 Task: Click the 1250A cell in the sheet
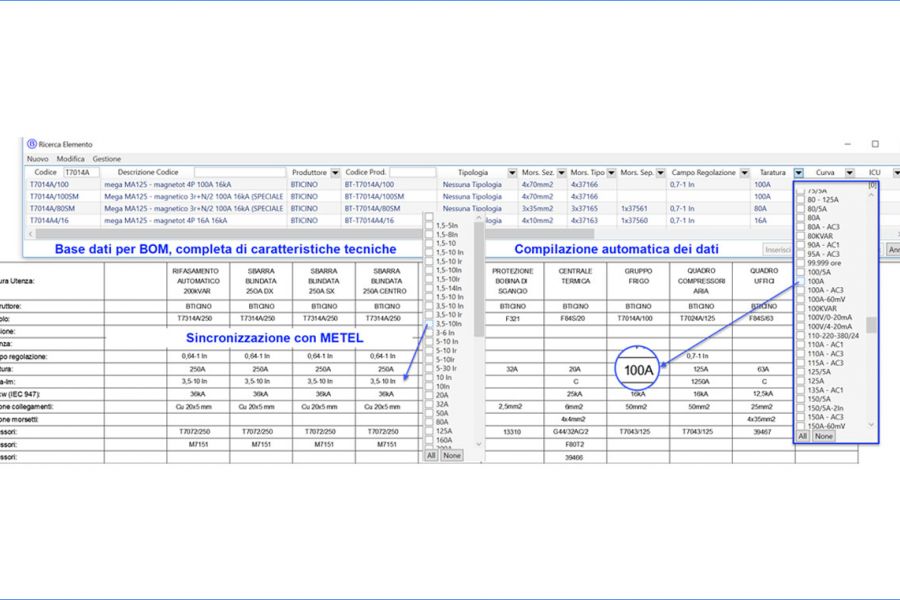(x=701, y=381)
